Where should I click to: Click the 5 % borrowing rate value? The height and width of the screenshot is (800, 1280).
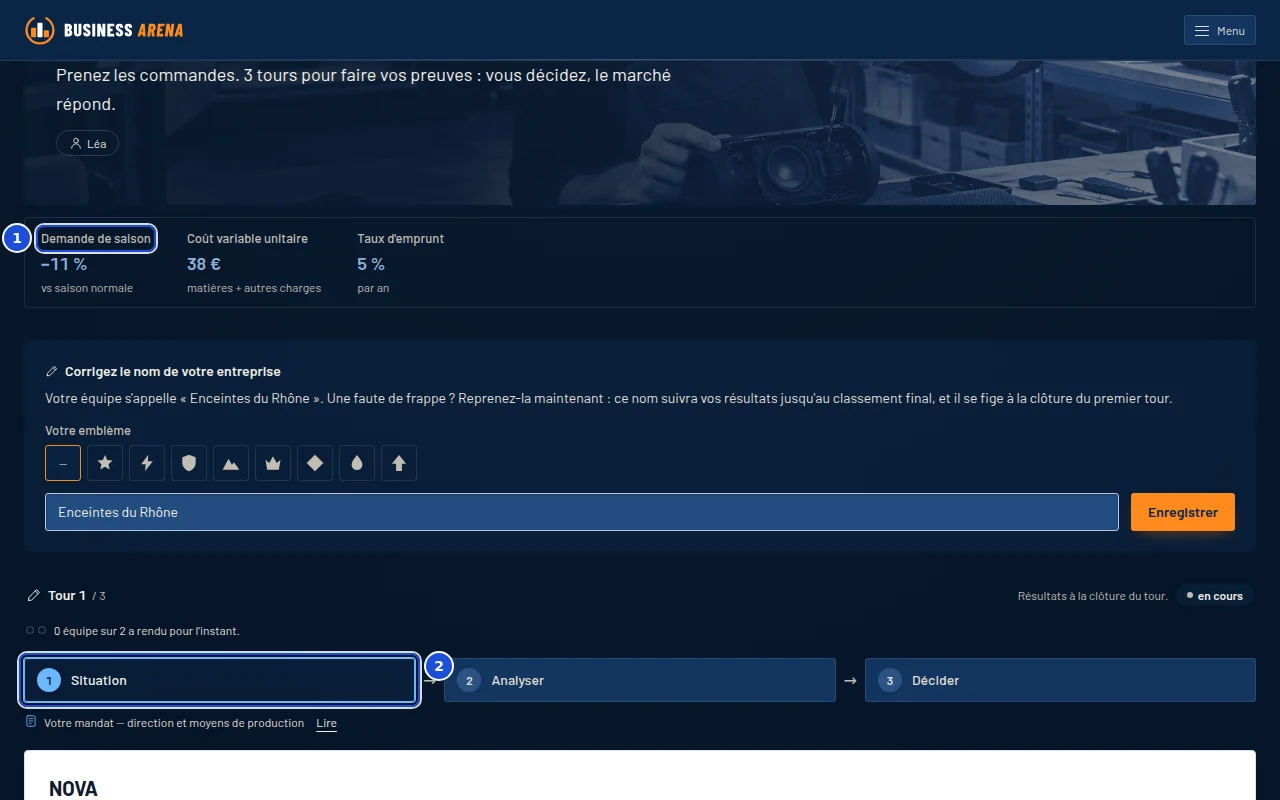click(371, 264)
